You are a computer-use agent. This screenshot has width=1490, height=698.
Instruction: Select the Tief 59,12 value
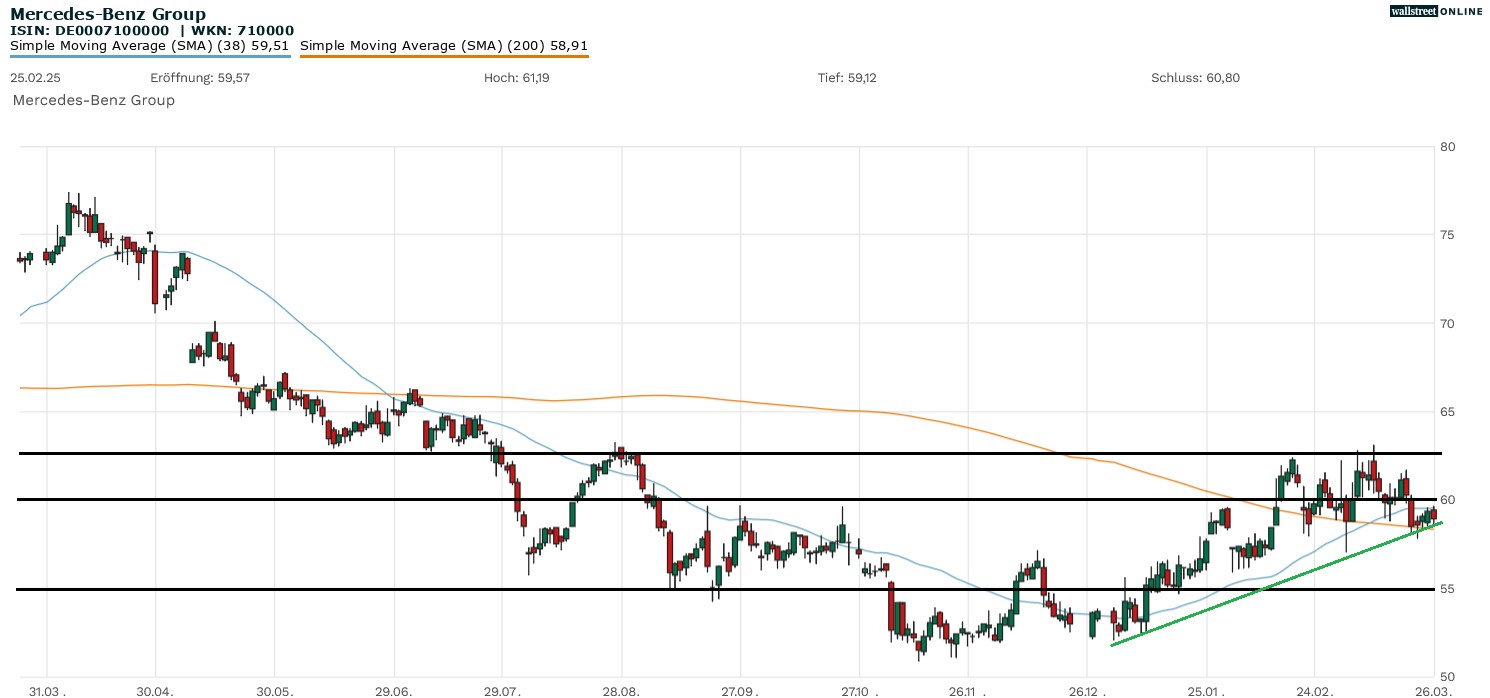(847, 77)
